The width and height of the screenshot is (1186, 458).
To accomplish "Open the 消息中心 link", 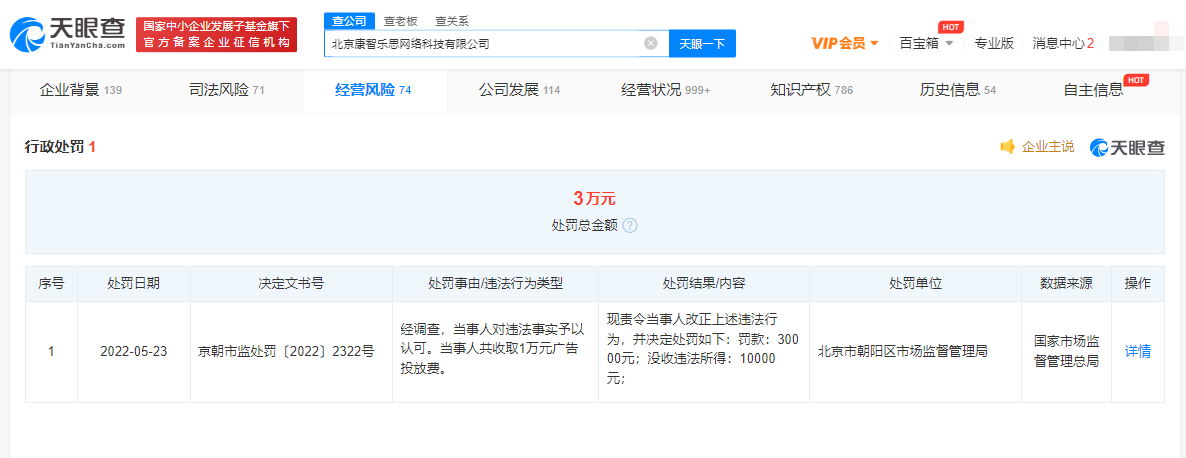I will point(1062,43).
